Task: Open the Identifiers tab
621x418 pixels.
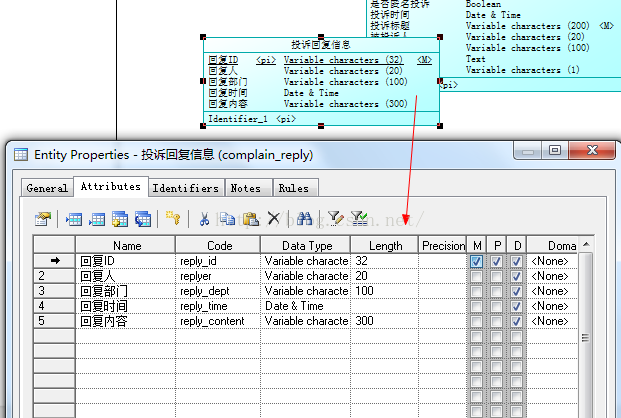Action: [186, 188]
